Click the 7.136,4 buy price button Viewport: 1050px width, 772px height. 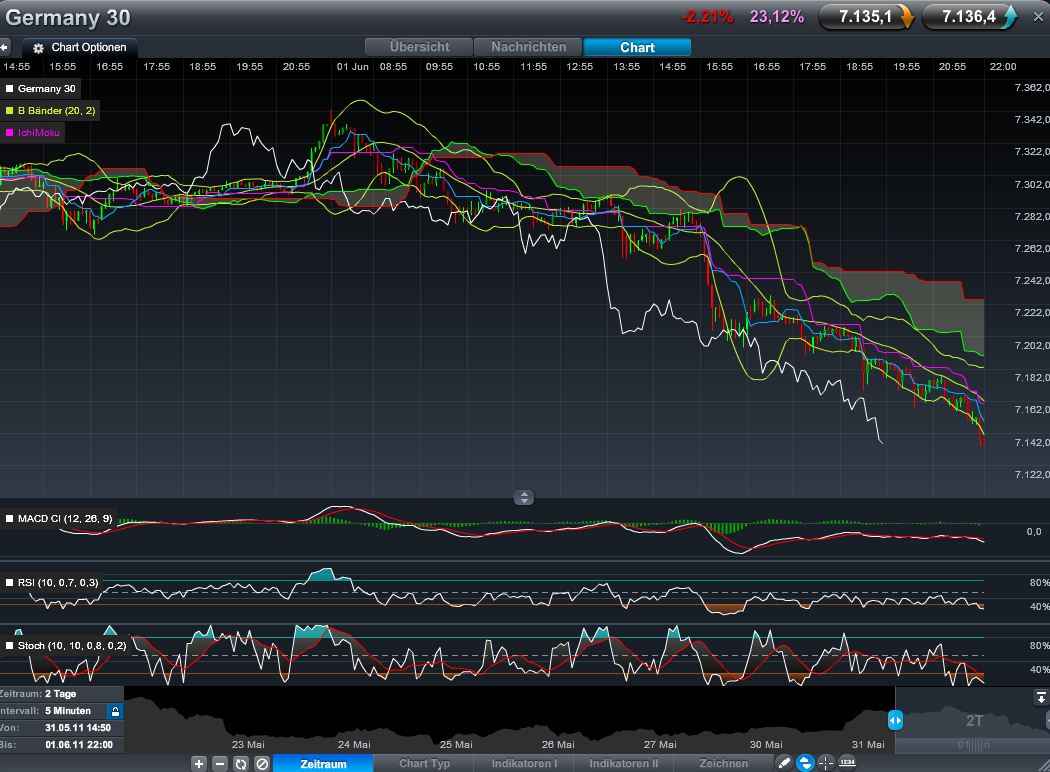[x=970, y=17]
